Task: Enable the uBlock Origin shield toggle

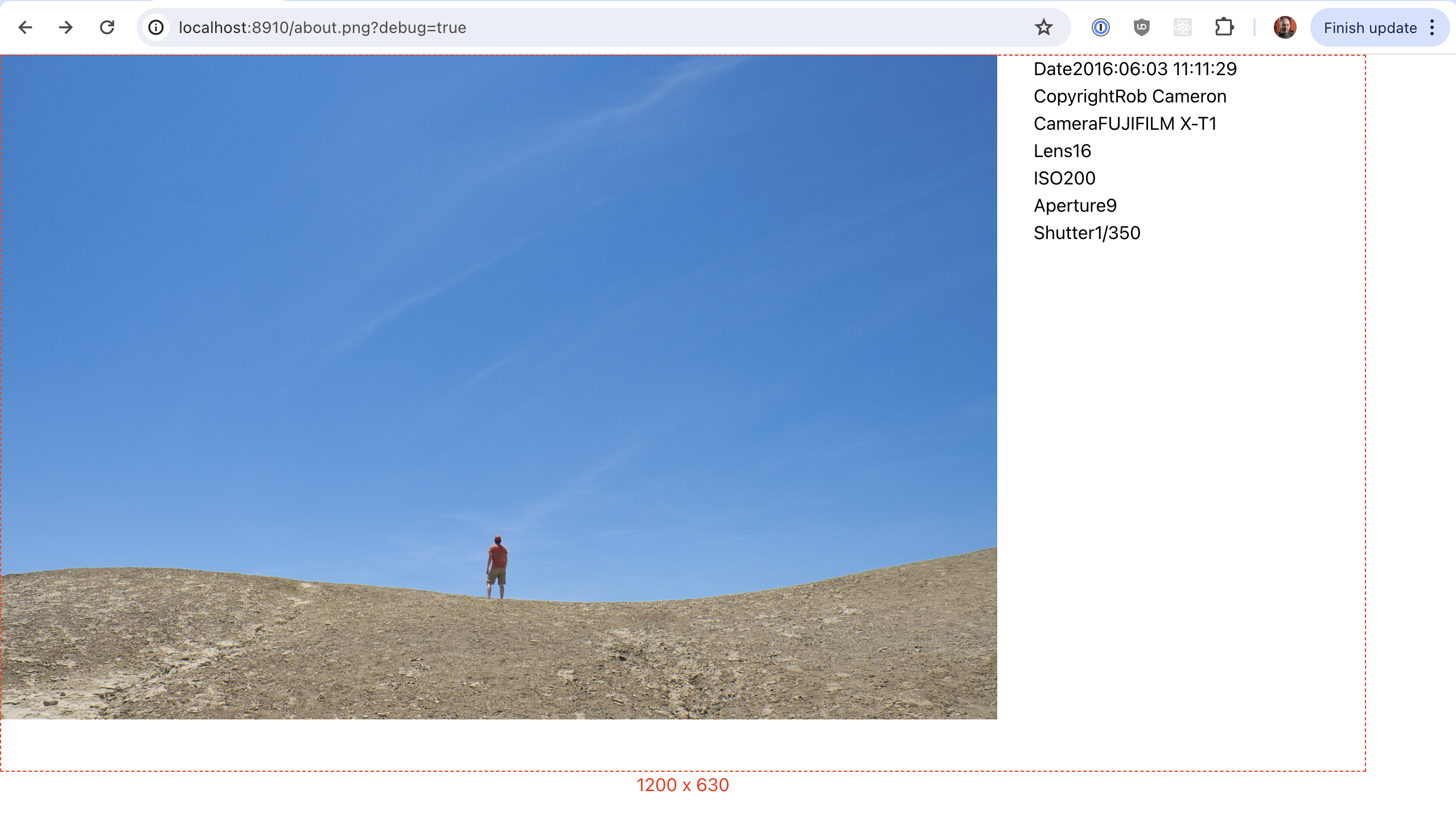Action: [x=1141, y=27]
